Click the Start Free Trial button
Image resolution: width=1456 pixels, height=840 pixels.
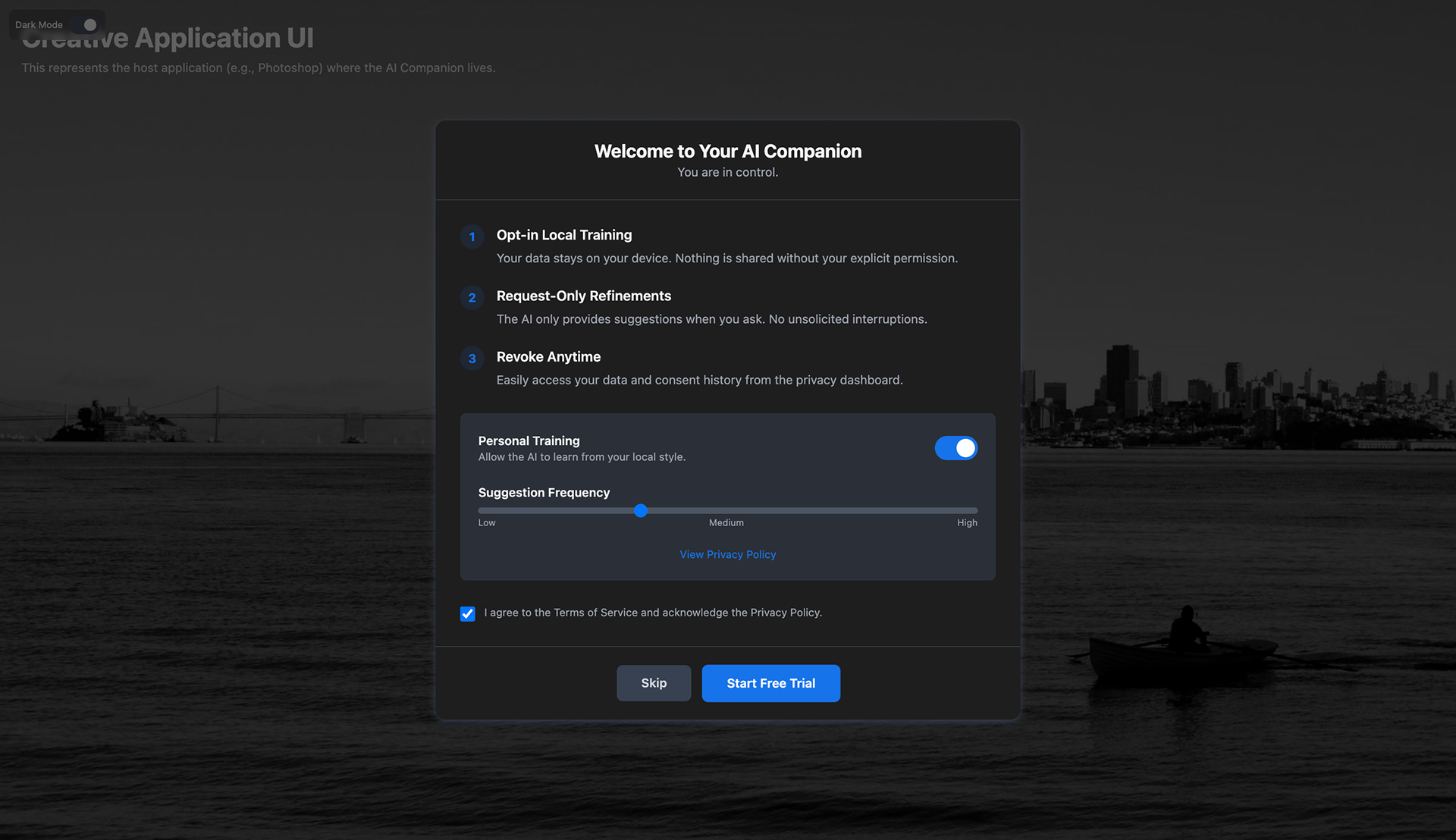pos(770,683)
